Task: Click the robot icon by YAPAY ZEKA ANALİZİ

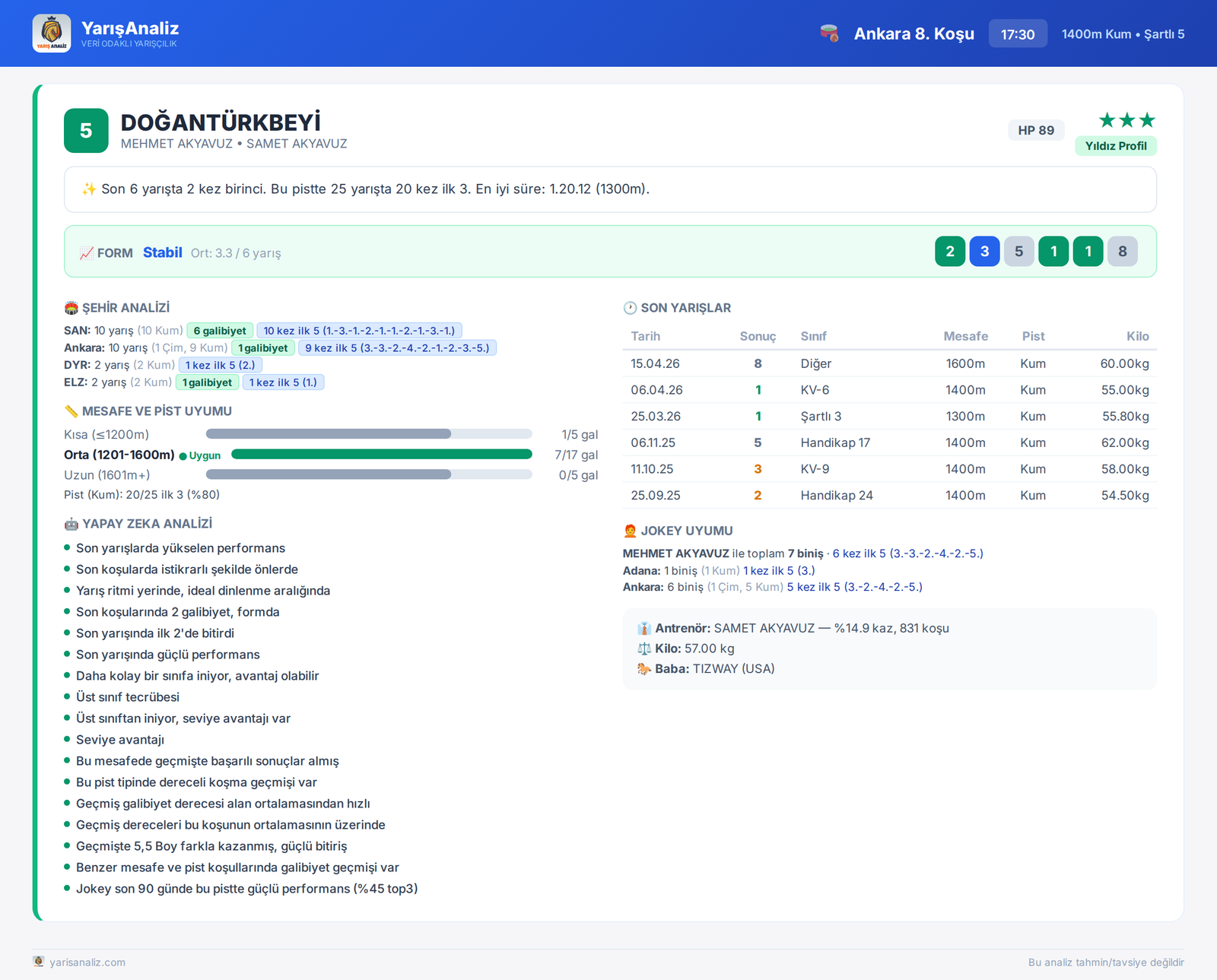Action: point(71,524)
